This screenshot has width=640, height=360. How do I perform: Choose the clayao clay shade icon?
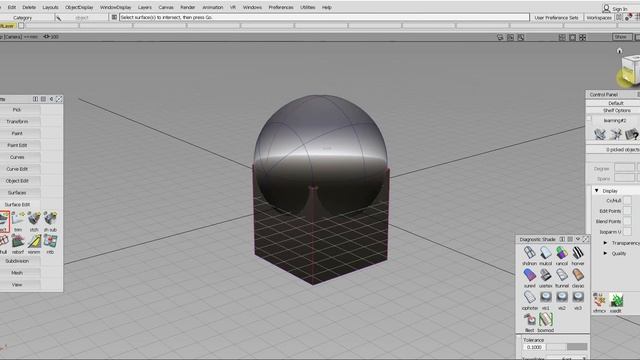click(x=578, y=275)
